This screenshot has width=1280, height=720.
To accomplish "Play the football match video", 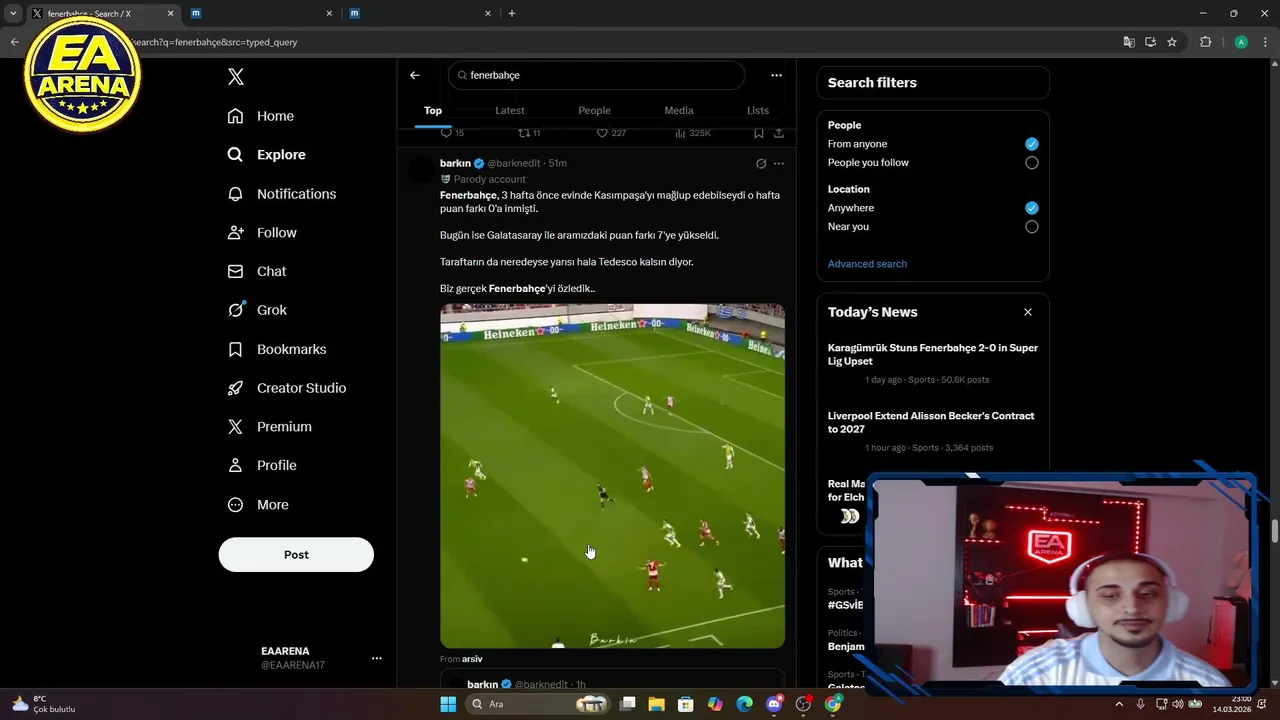I will 612,476.
